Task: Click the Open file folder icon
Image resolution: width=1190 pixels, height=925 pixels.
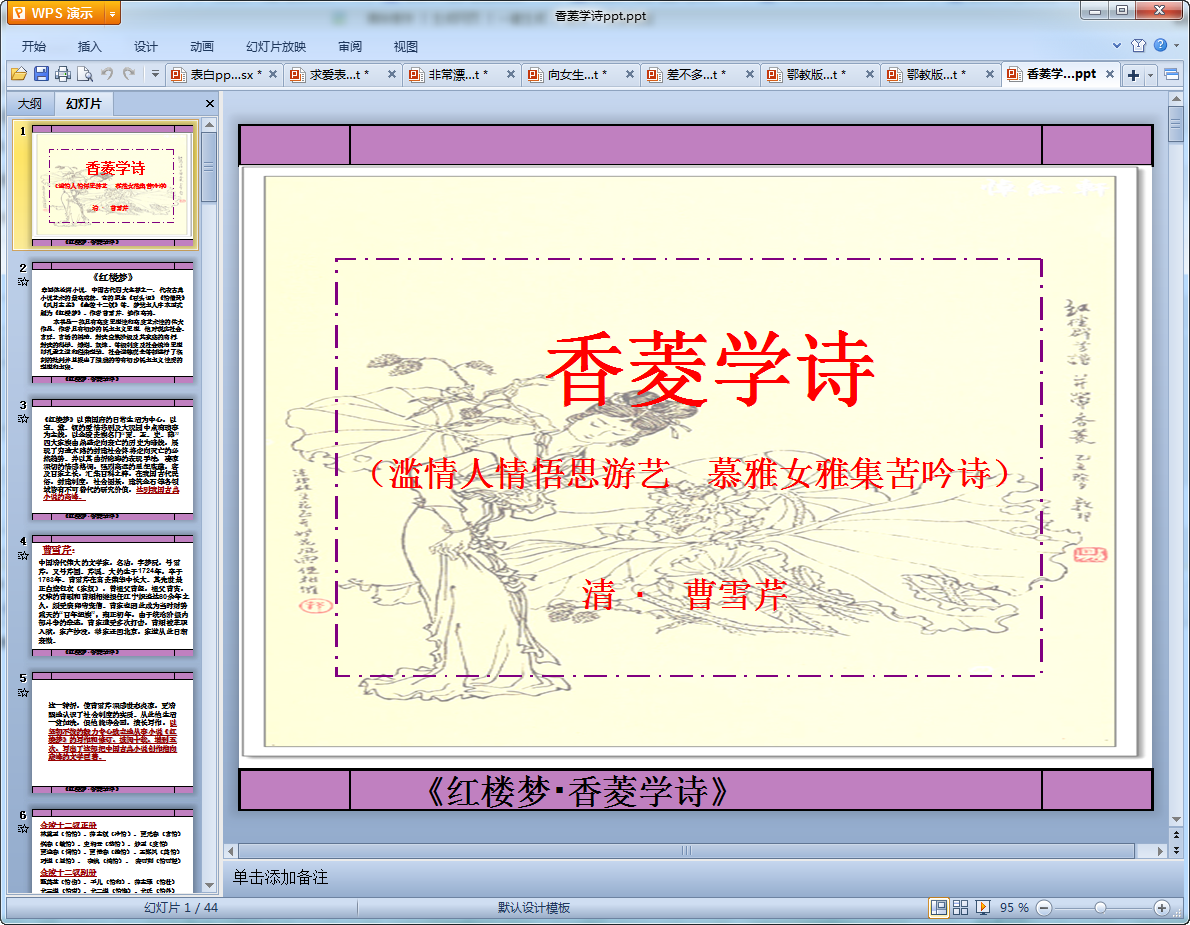Action: click(19, 74)
